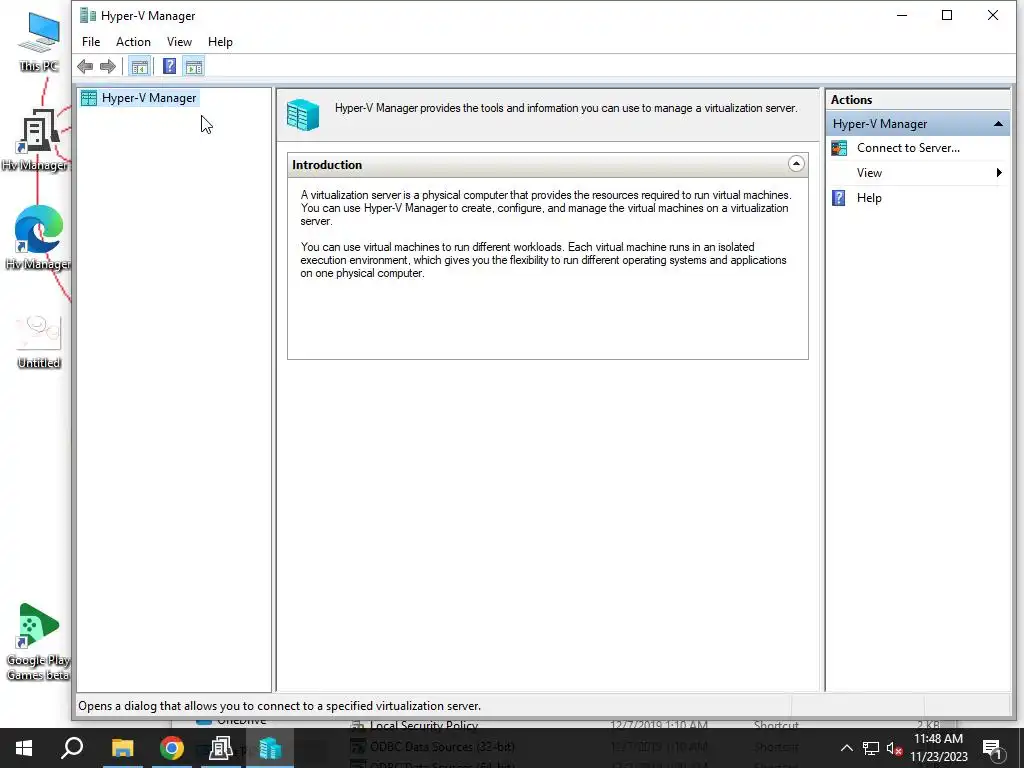1024x768 pixels.
Task: Open the Action menu
Action: tap(133, 42)
